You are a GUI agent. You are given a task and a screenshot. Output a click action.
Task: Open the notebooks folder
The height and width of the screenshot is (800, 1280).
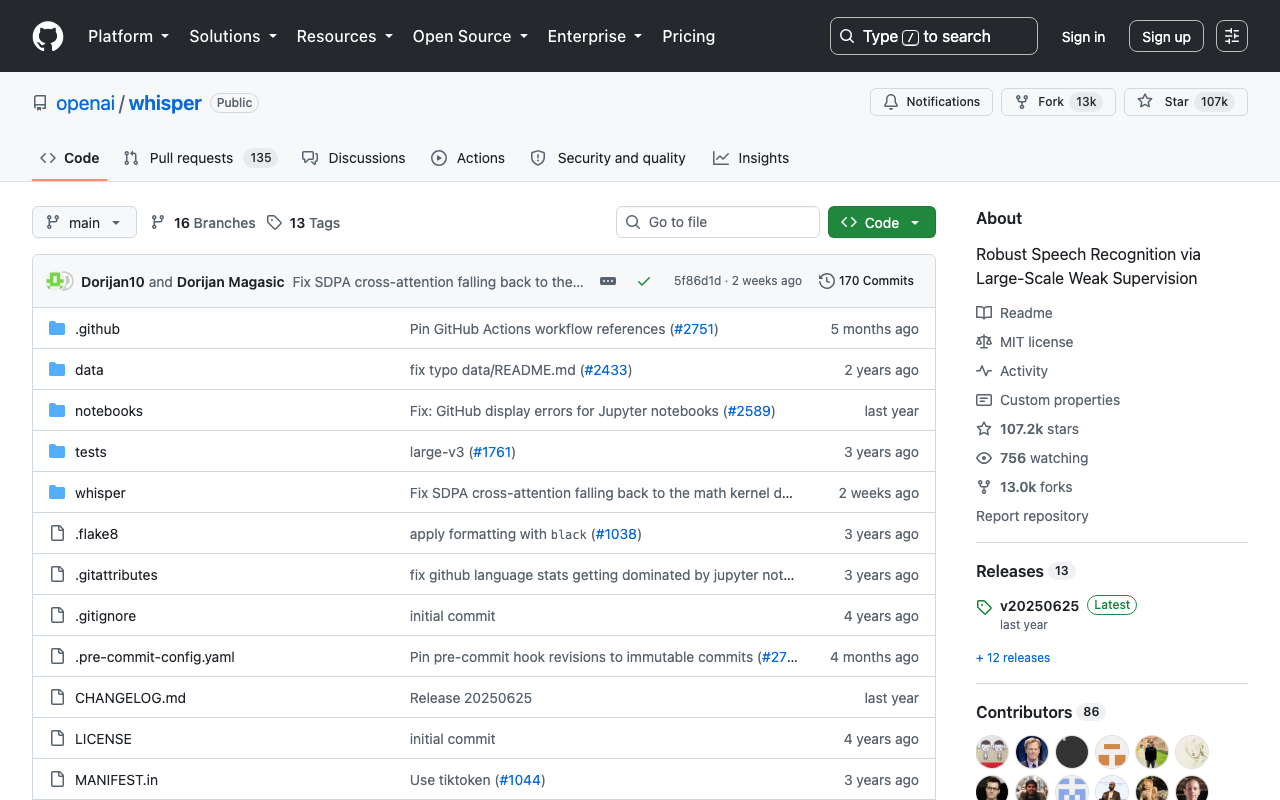(109, 411)
